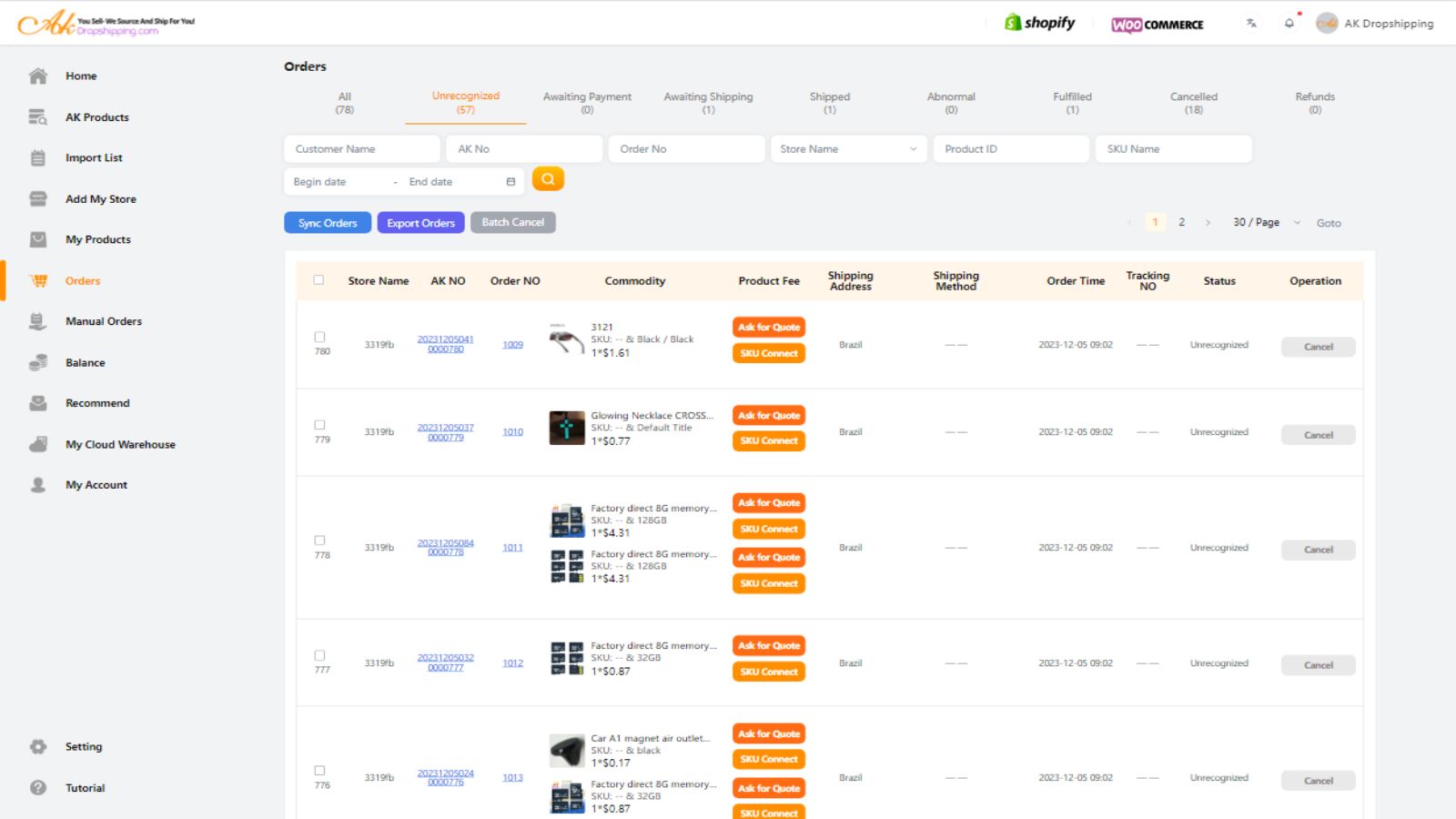
Task: Check the checkbox for order 777
Action: point(319,655)
